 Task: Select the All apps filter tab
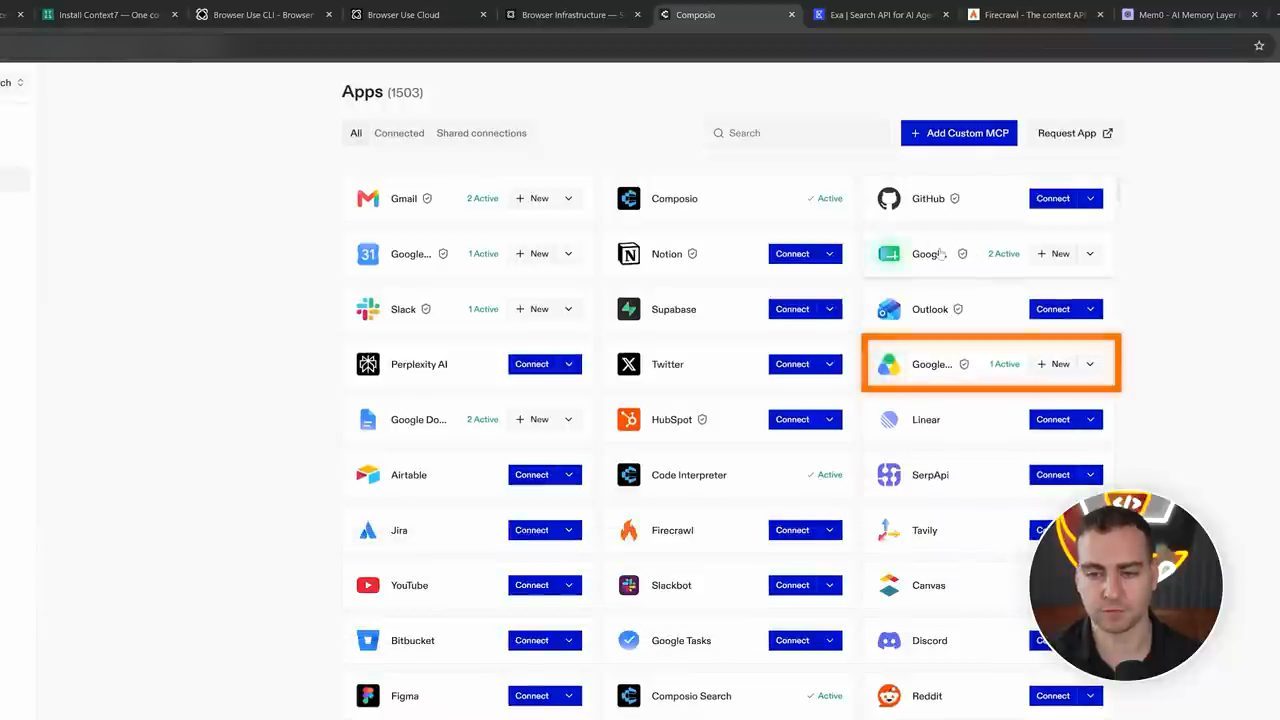tap(356, 133)
